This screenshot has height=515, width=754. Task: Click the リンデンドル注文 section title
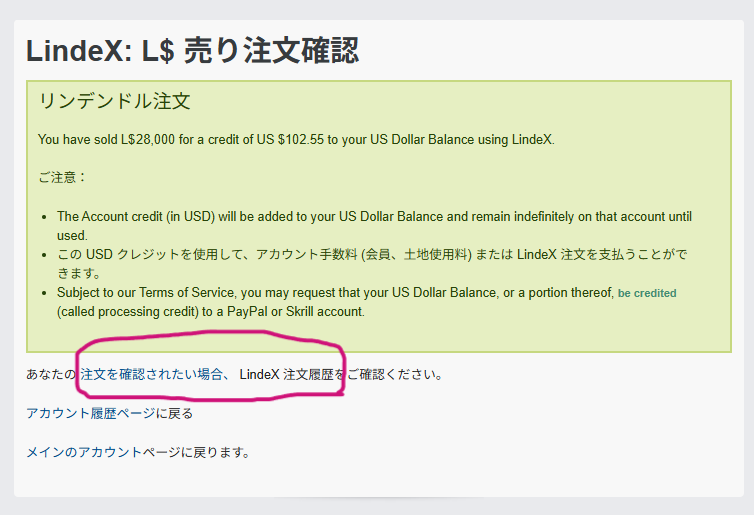[x=114, y=101]
